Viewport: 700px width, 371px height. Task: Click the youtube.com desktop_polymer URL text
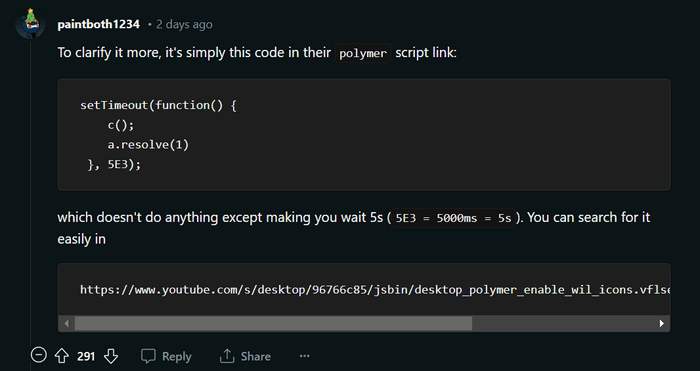[375, 290]
